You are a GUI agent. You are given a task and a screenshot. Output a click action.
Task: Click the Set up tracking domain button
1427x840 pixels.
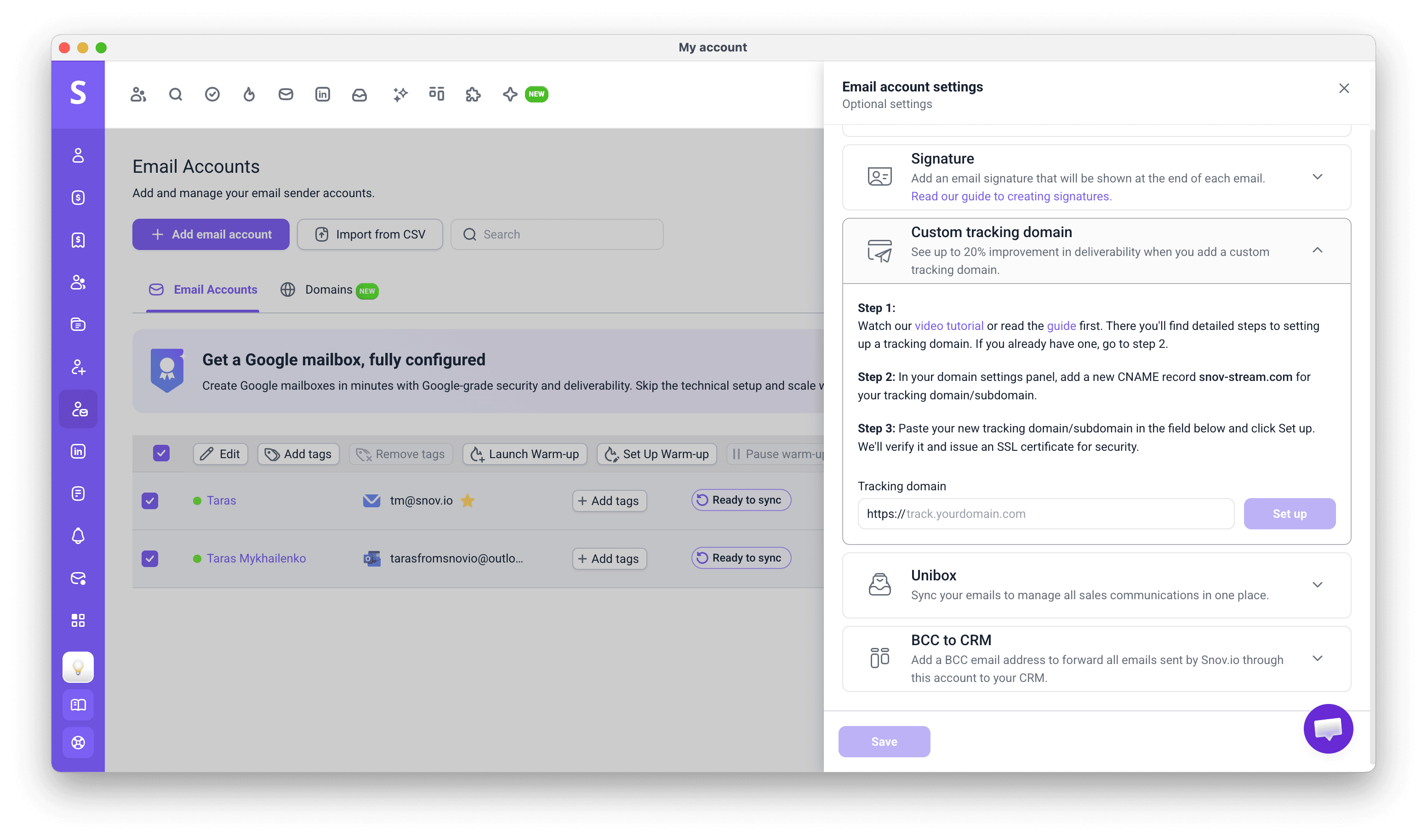point(1290,513)
